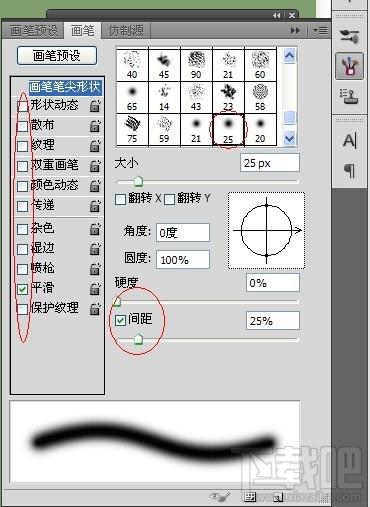Select brush tip thumbnail 58

pyautogui.click(x=260, y=97)
